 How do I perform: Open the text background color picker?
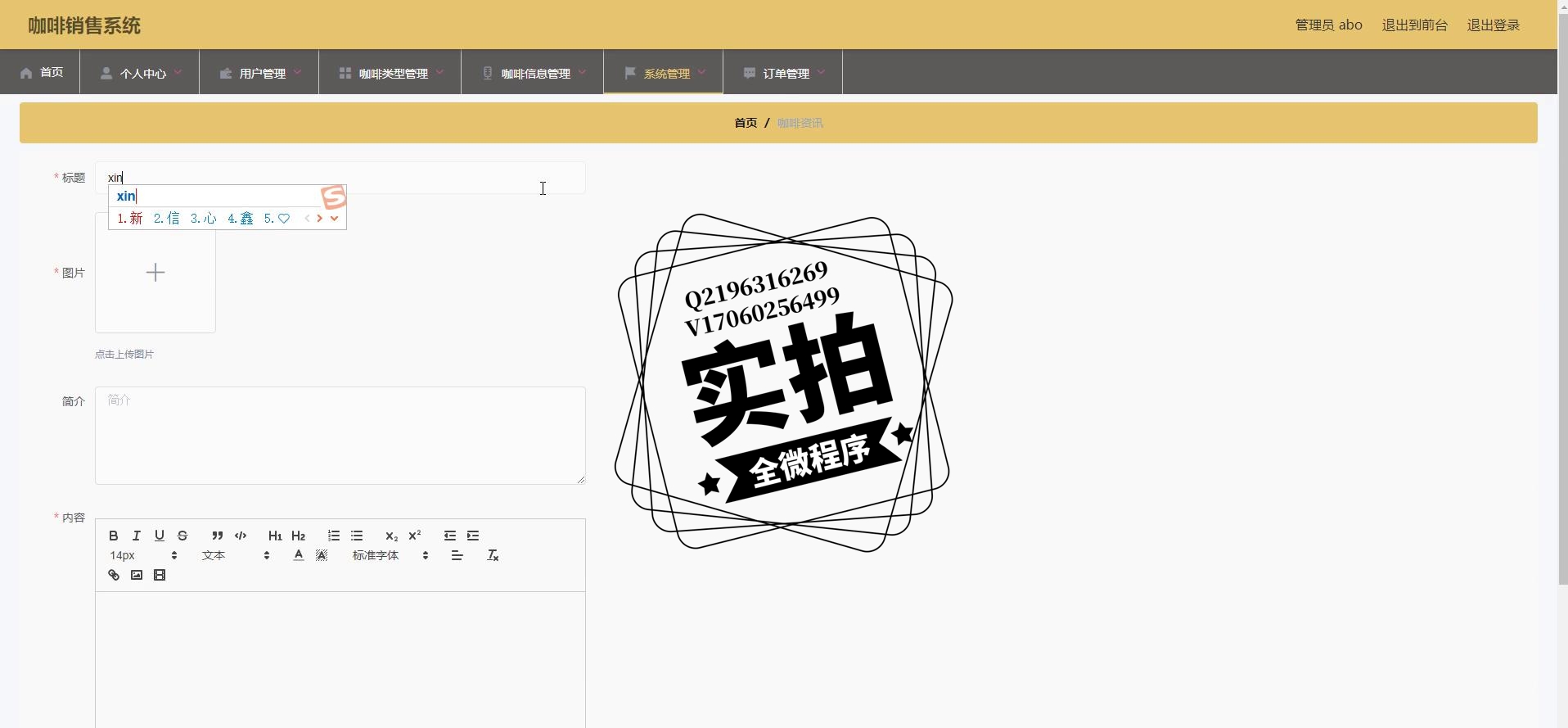tap(322, 555)
